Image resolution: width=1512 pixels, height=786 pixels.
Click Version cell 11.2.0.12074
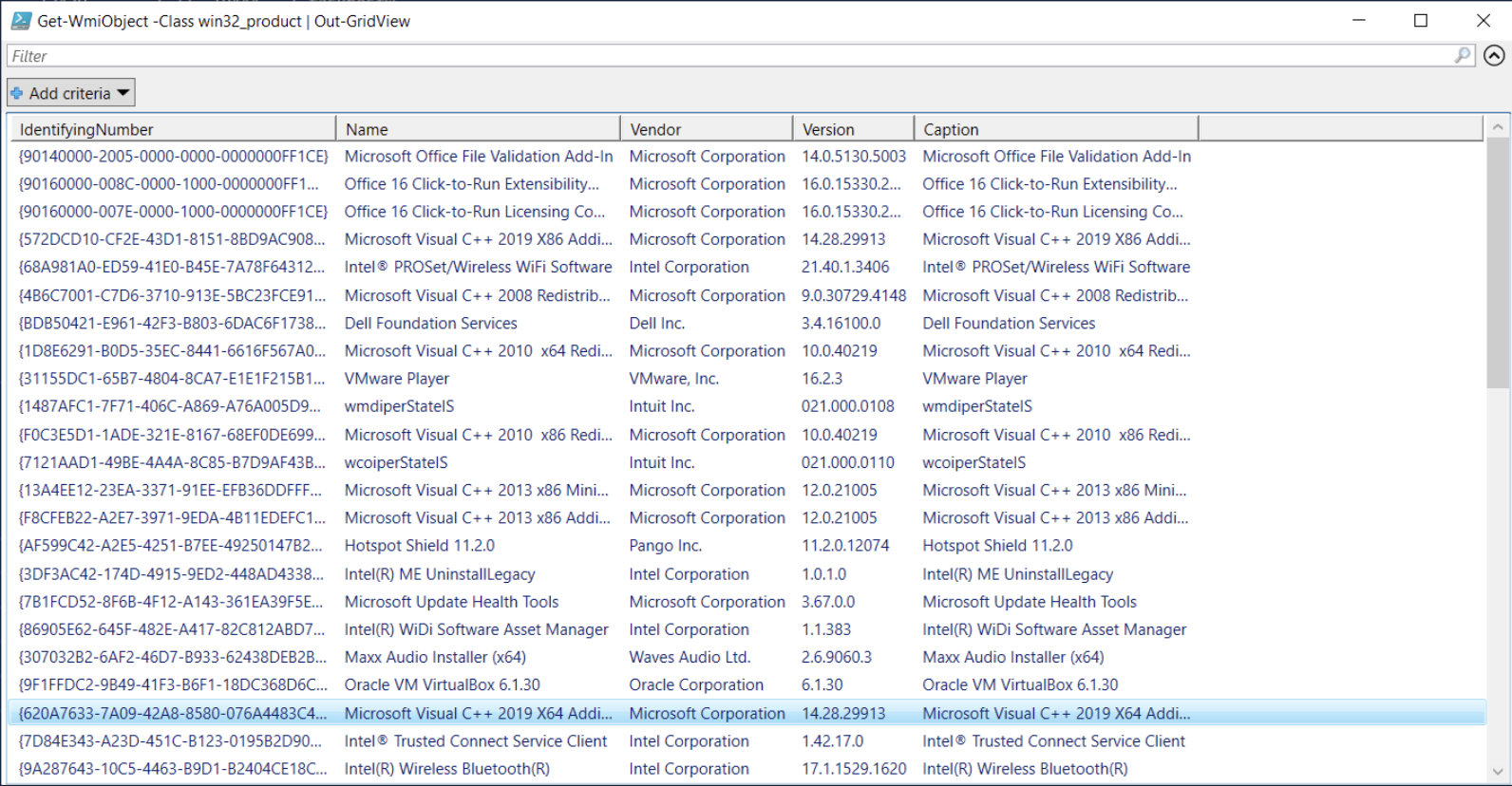(845, 546)
